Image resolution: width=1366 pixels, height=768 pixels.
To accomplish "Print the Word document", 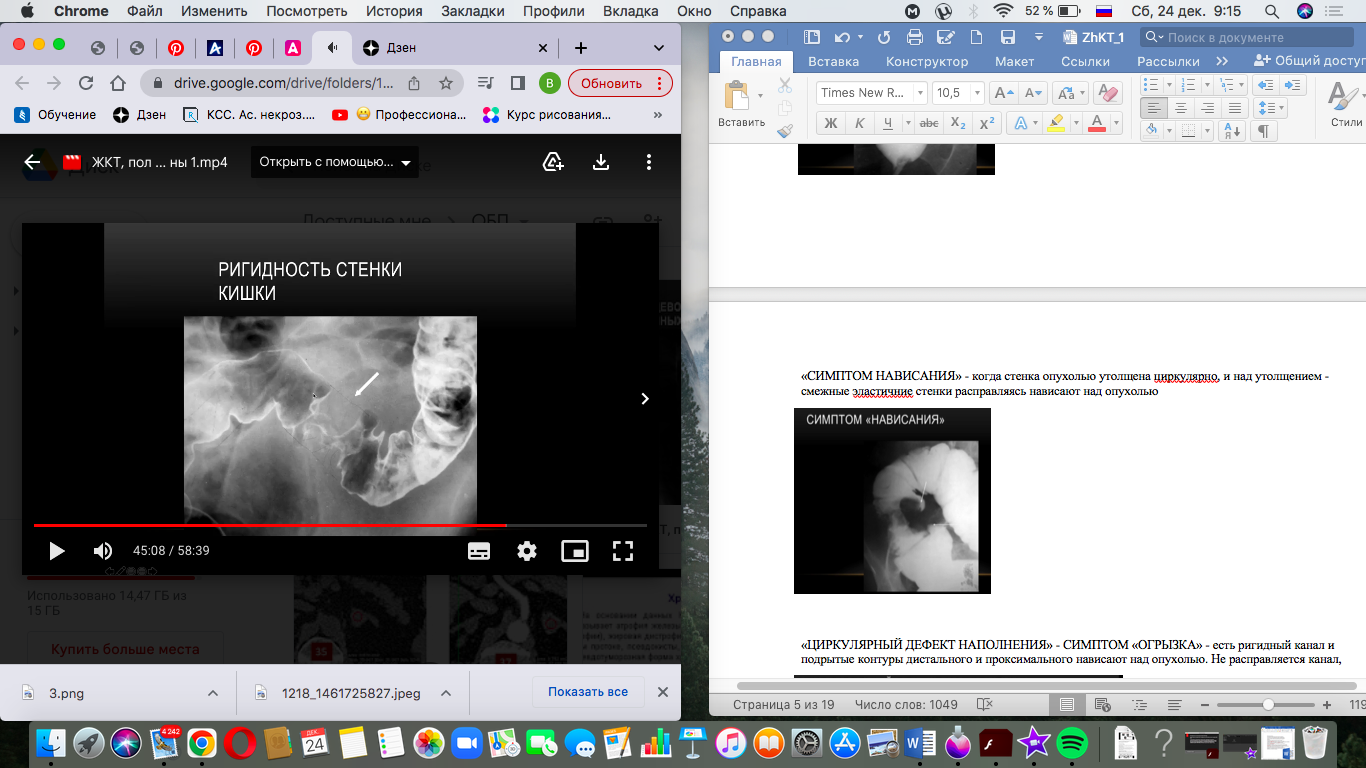I will click(914, 38).
